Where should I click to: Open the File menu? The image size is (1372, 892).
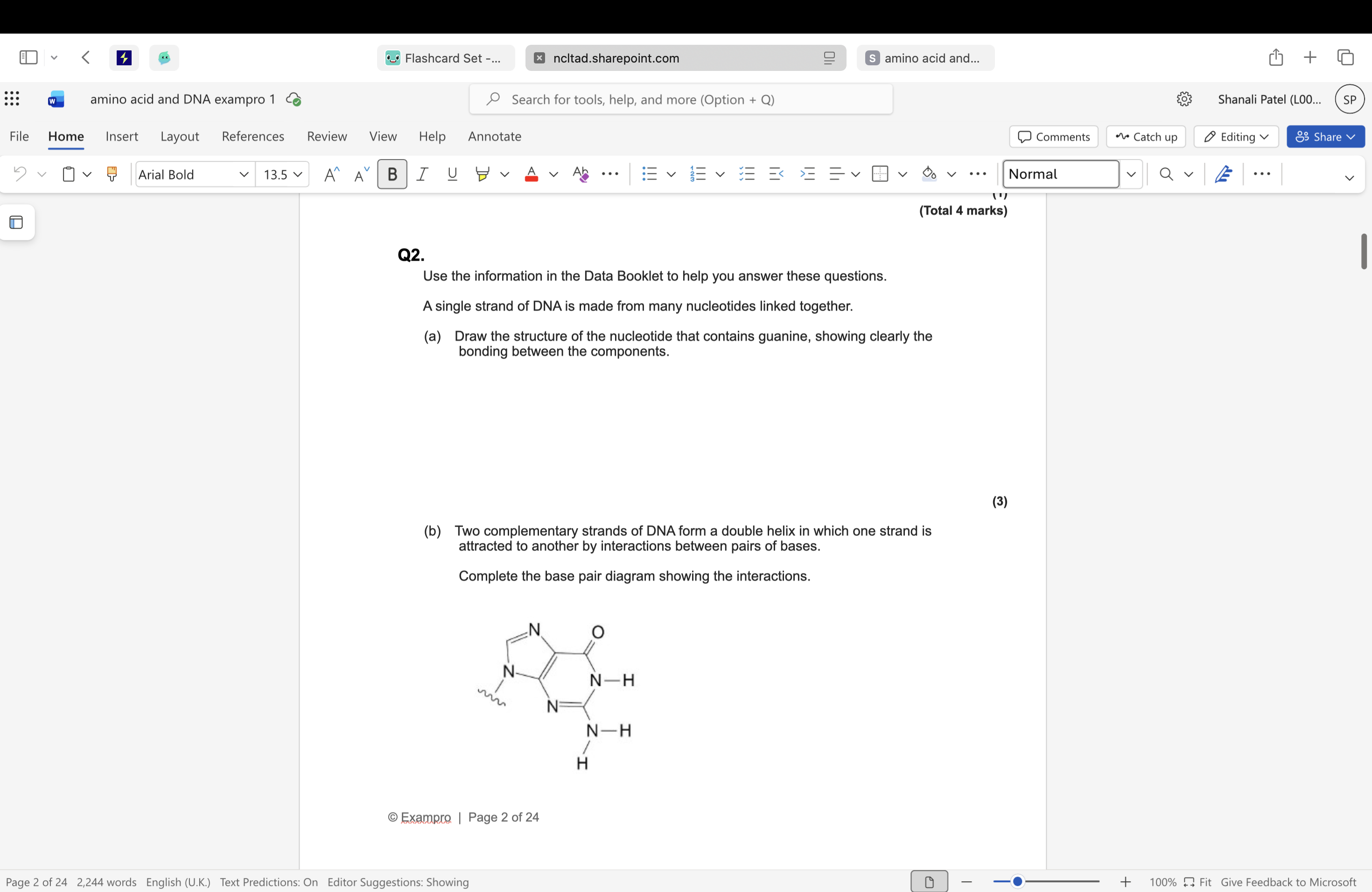point(19,136)
